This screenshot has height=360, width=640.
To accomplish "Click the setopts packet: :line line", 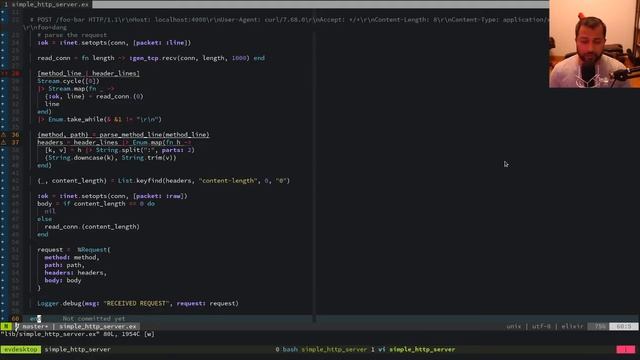I will pos(114,42).
